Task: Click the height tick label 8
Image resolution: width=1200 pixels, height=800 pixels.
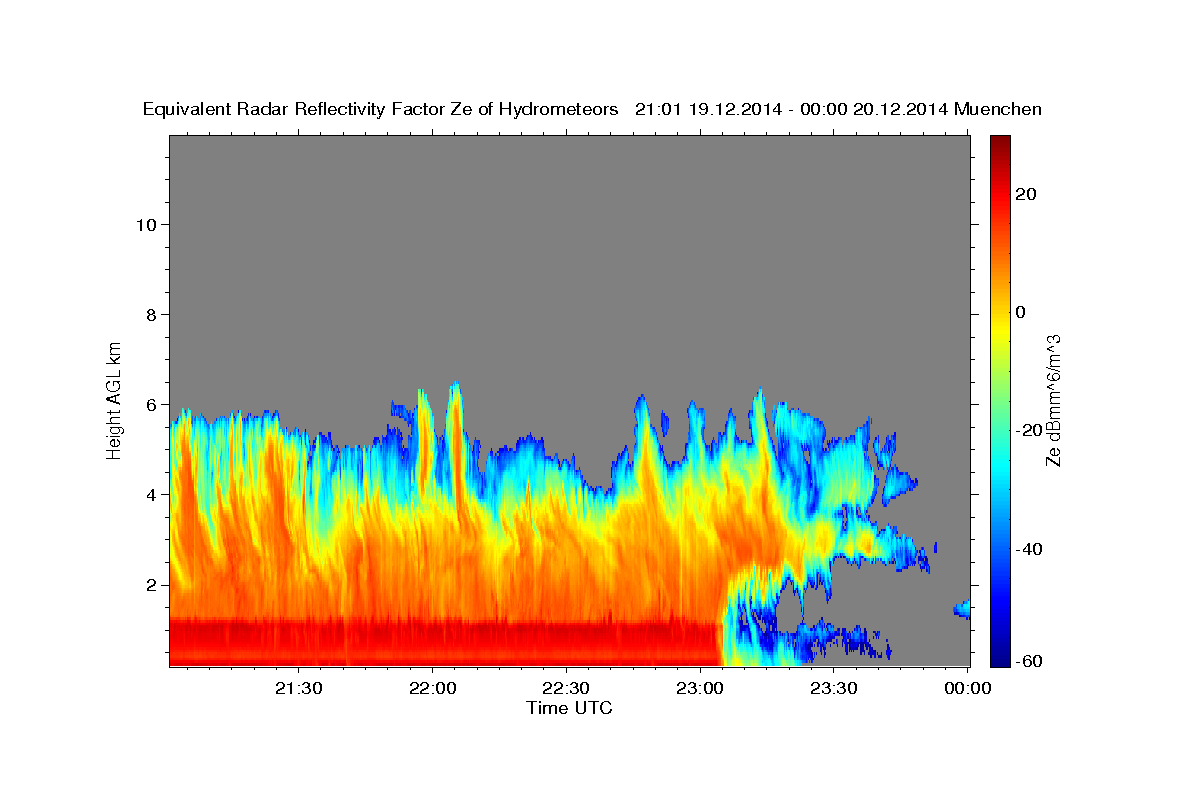Action: coord(153,314)
